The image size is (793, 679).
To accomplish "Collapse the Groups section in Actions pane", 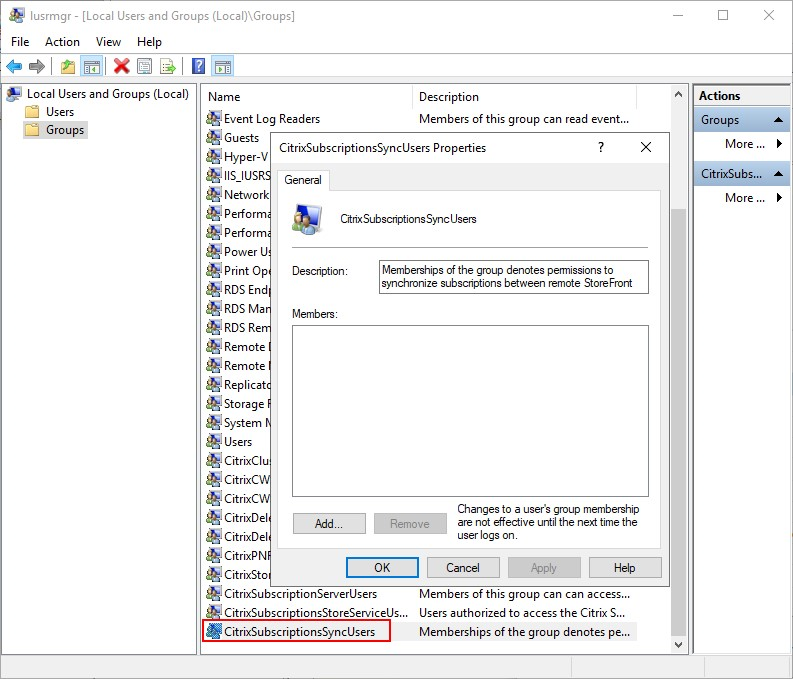I will (779, 120).
